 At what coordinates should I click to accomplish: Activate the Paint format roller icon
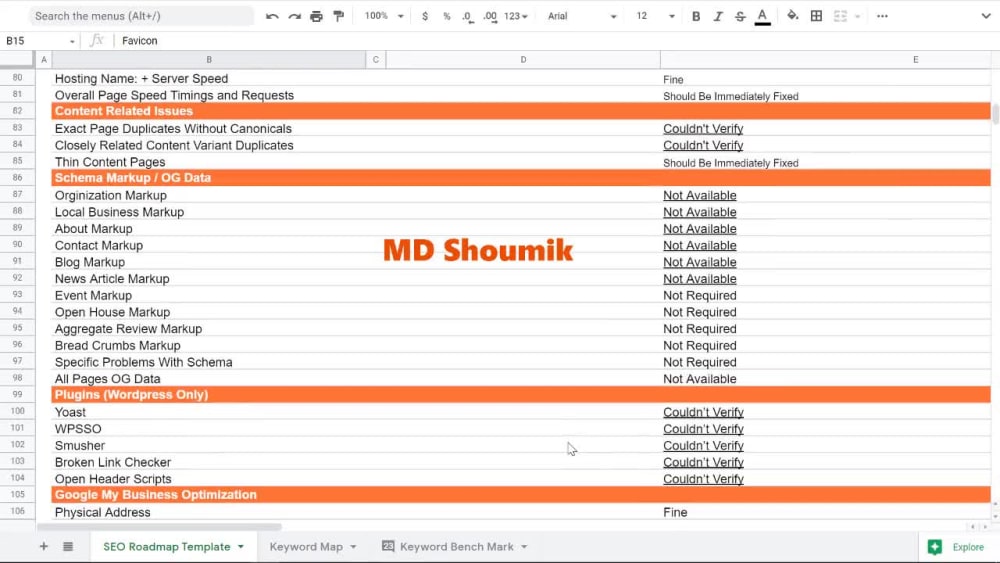tap(339, 16)
